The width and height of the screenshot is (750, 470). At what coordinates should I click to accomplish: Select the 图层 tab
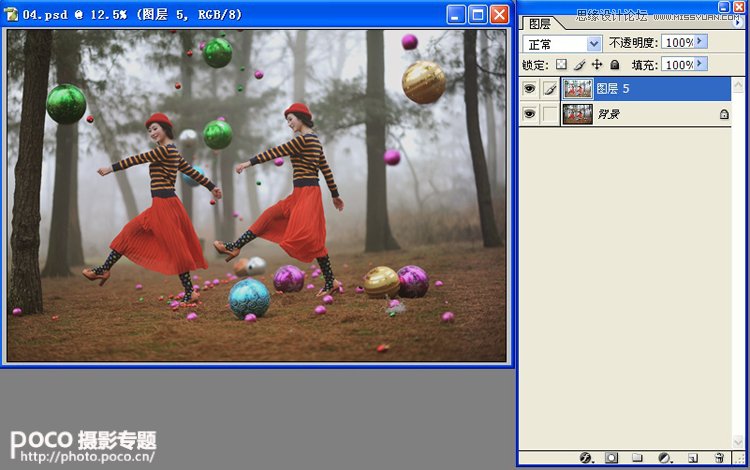pyautogui.click(x=540, y=23)
